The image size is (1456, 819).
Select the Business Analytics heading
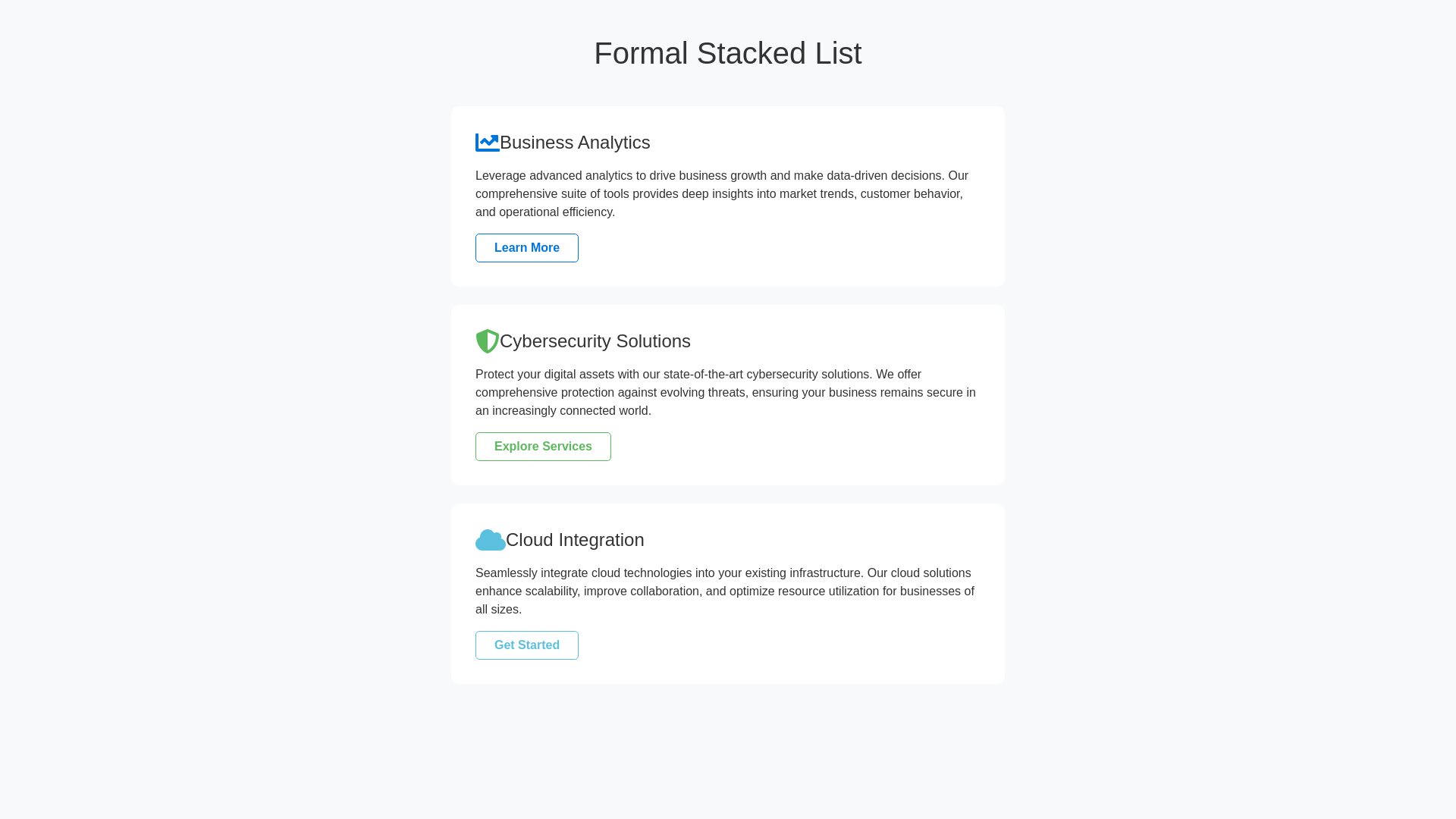(x=574, y=143)
